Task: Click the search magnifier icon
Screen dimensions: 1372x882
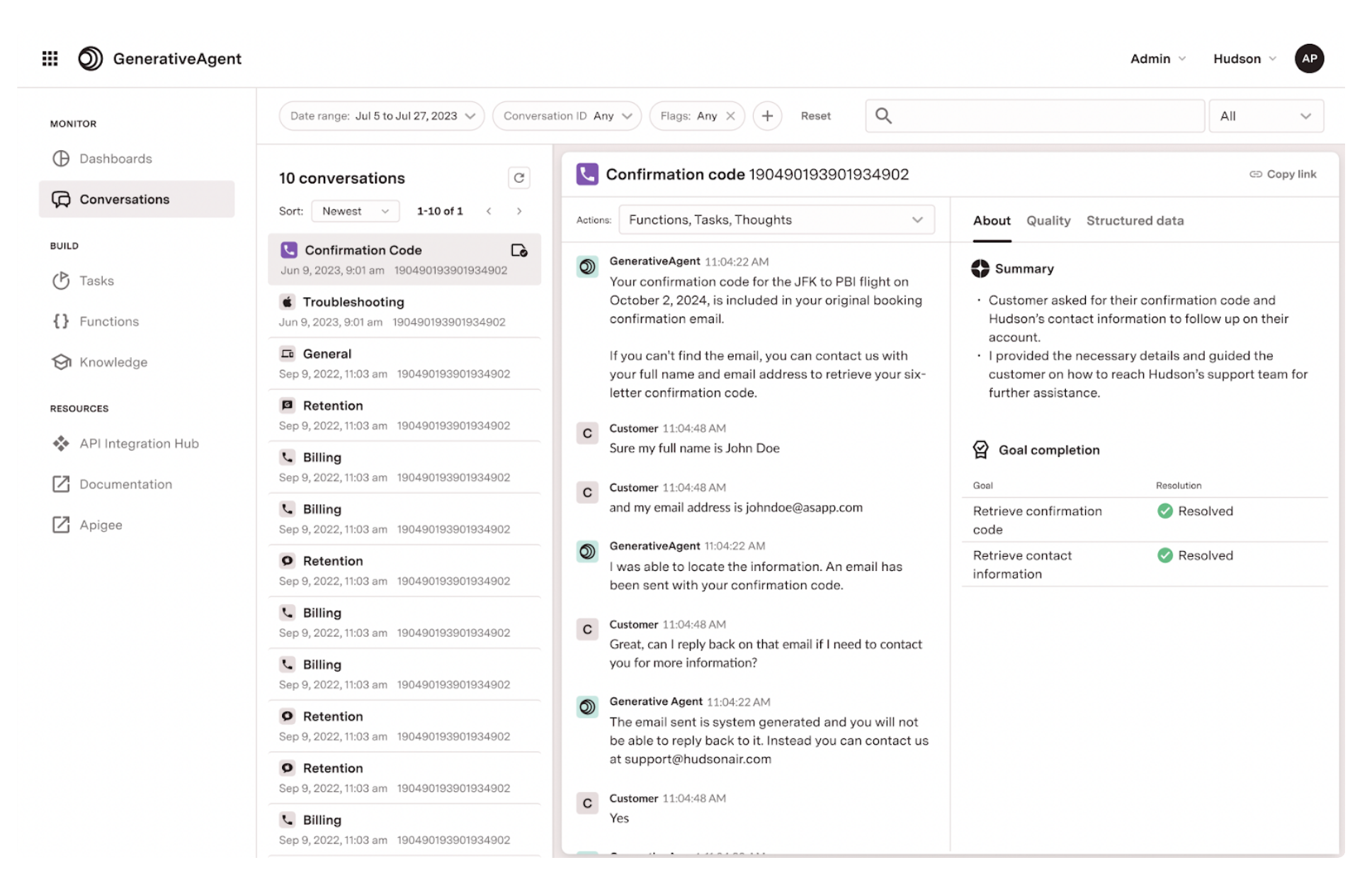Action: (x=883, y=116)
